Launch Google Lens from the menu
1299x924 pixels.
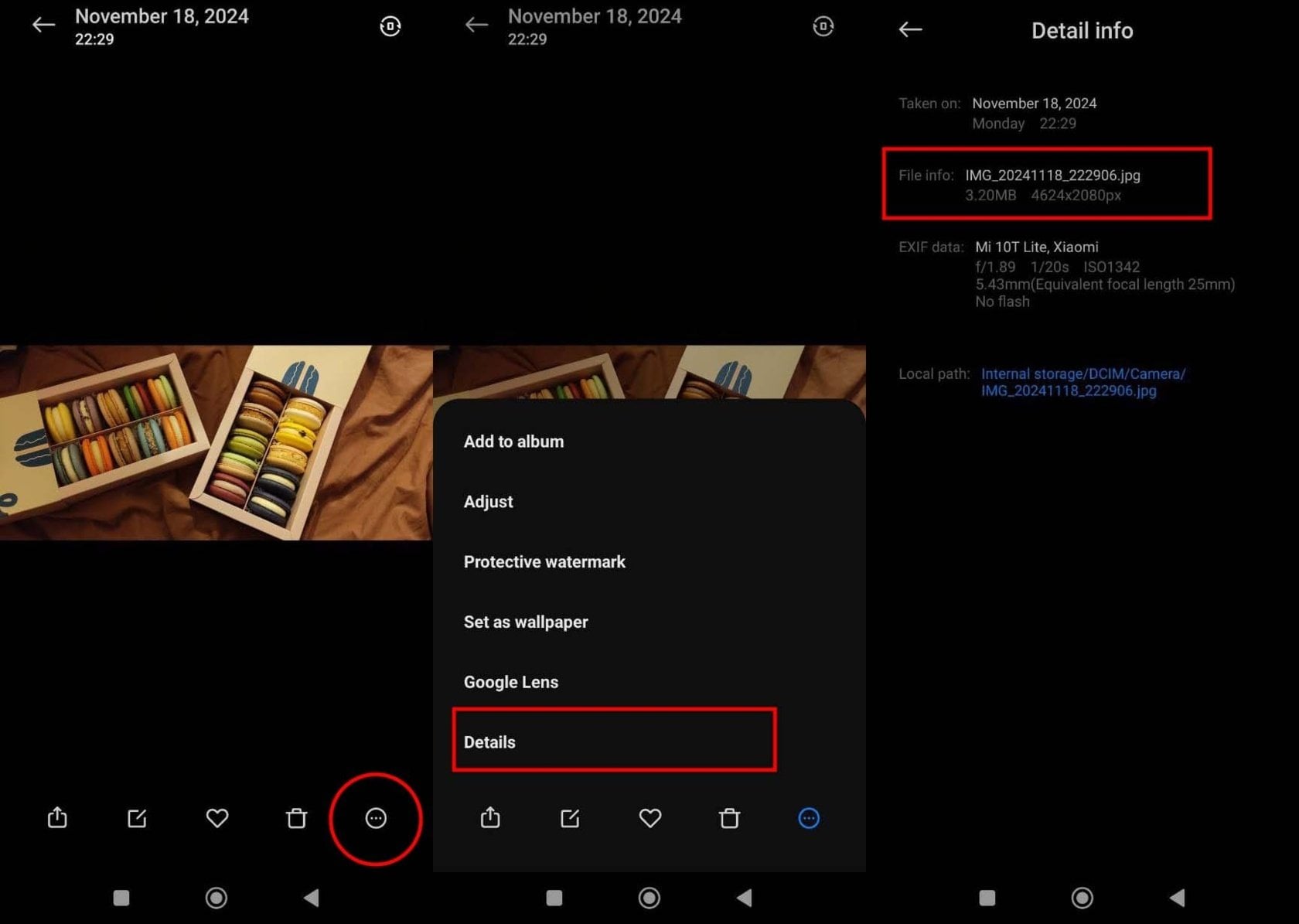click(x=511, y=682)
